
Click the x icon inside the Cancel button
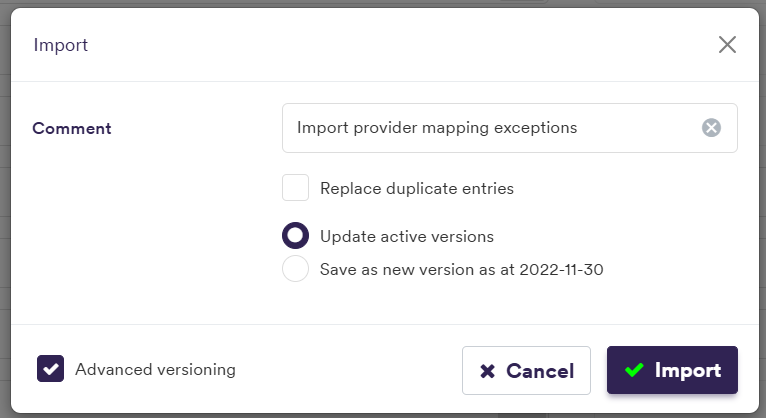[x=488, y=371]
